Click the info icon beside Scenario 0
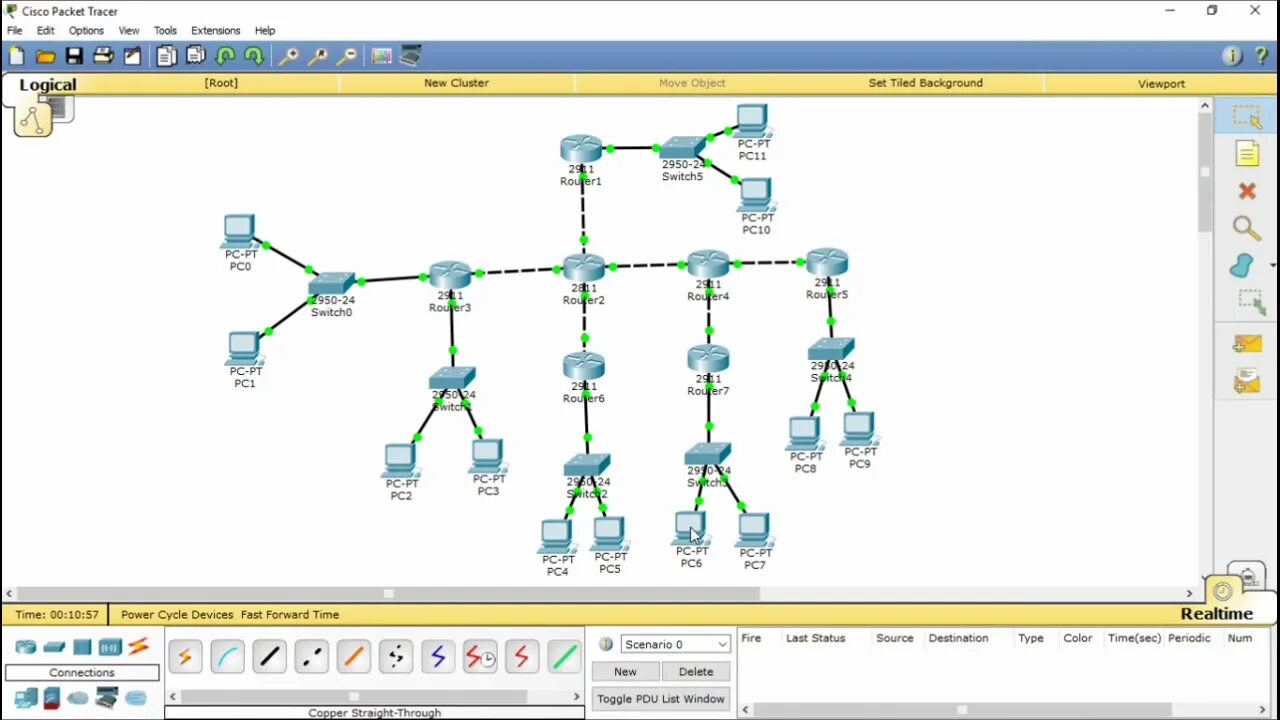This screenshot has width=1280, height=720. [x=606, y=644]
